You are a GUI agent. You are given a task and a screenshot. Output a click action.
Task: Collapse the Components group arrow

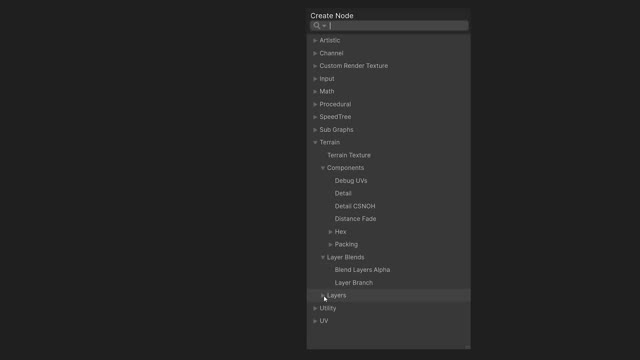pyautogui.click(x=323, y=168)
